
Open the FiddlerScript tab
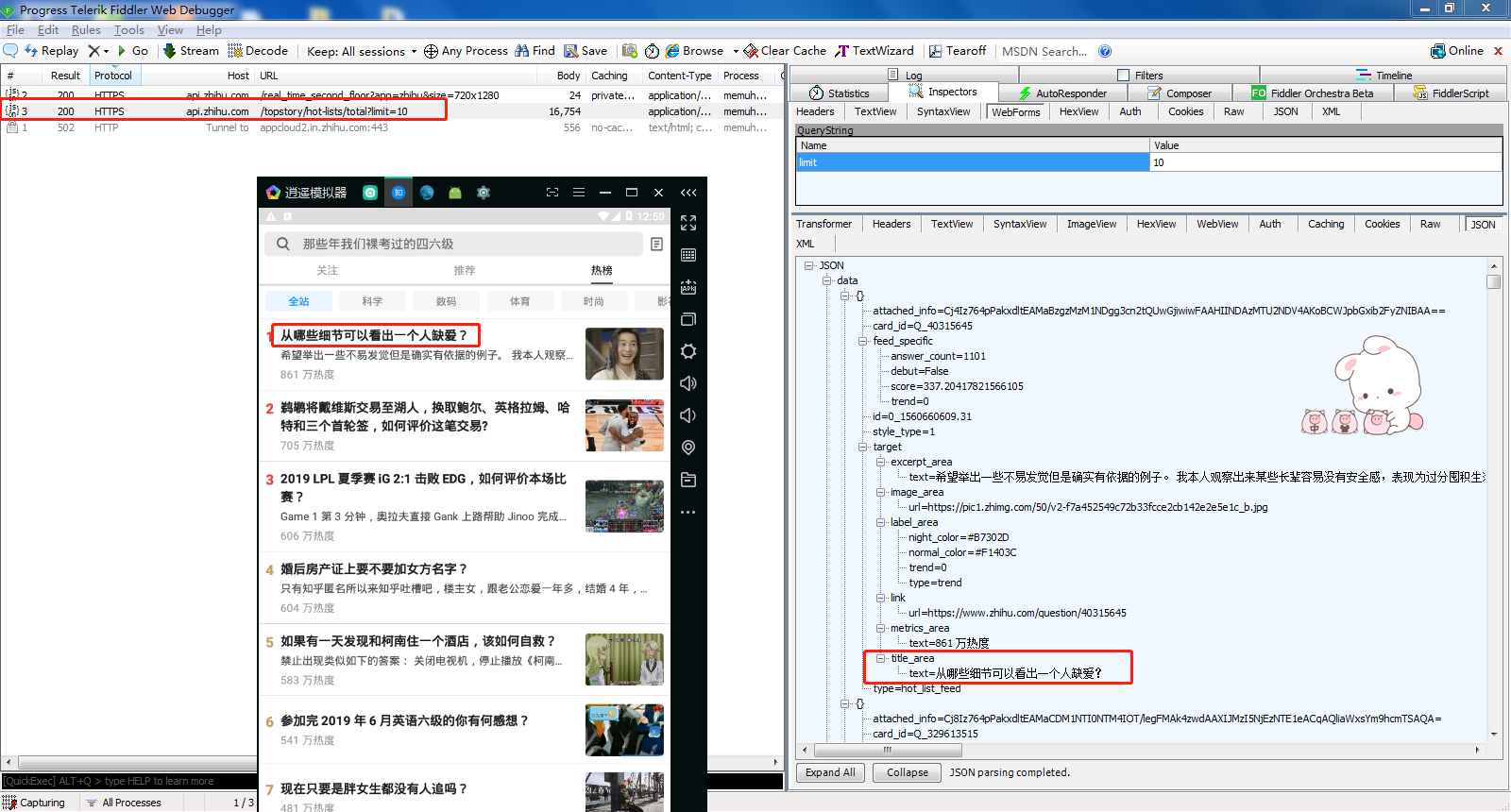(1452, 93)
